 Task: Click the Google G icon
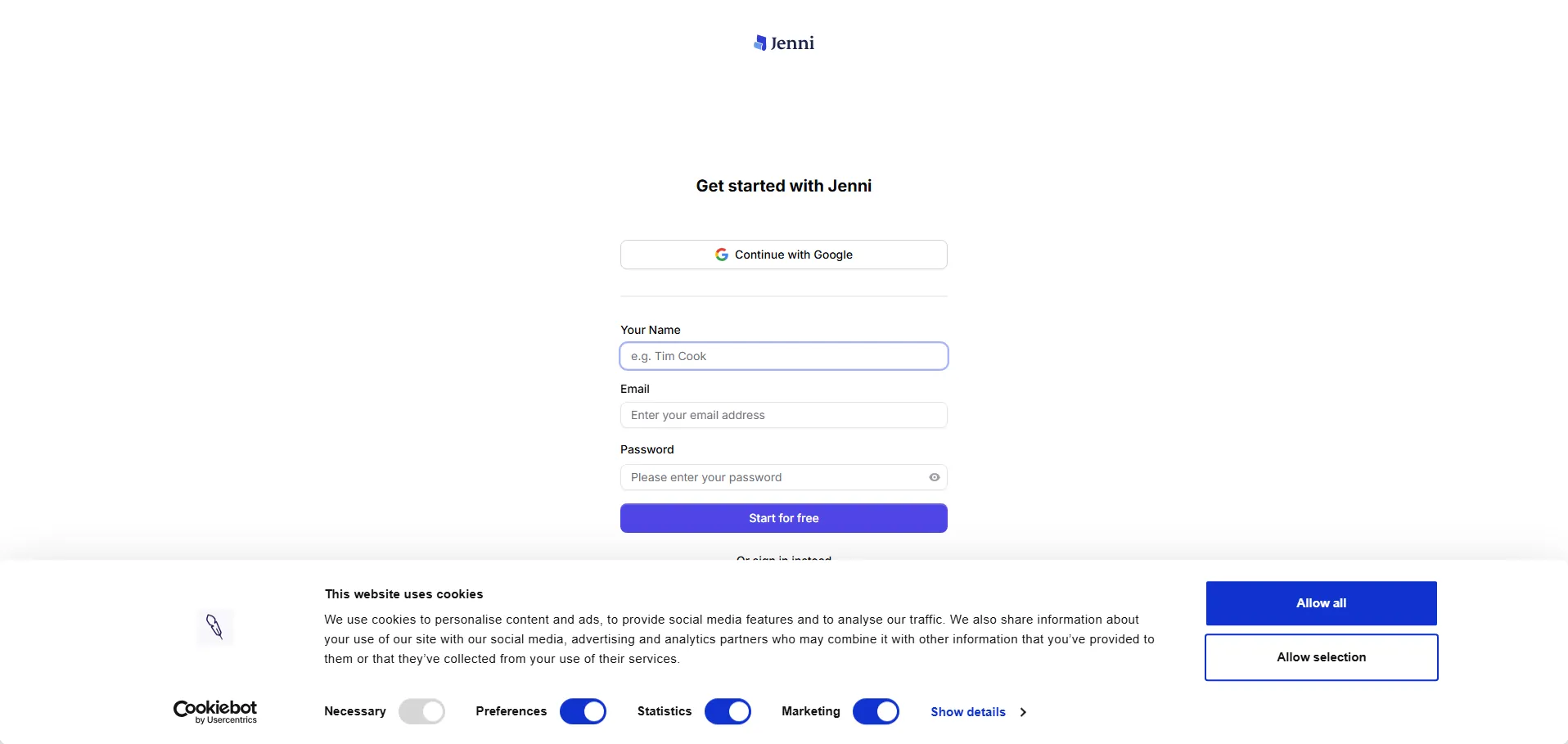721,255
